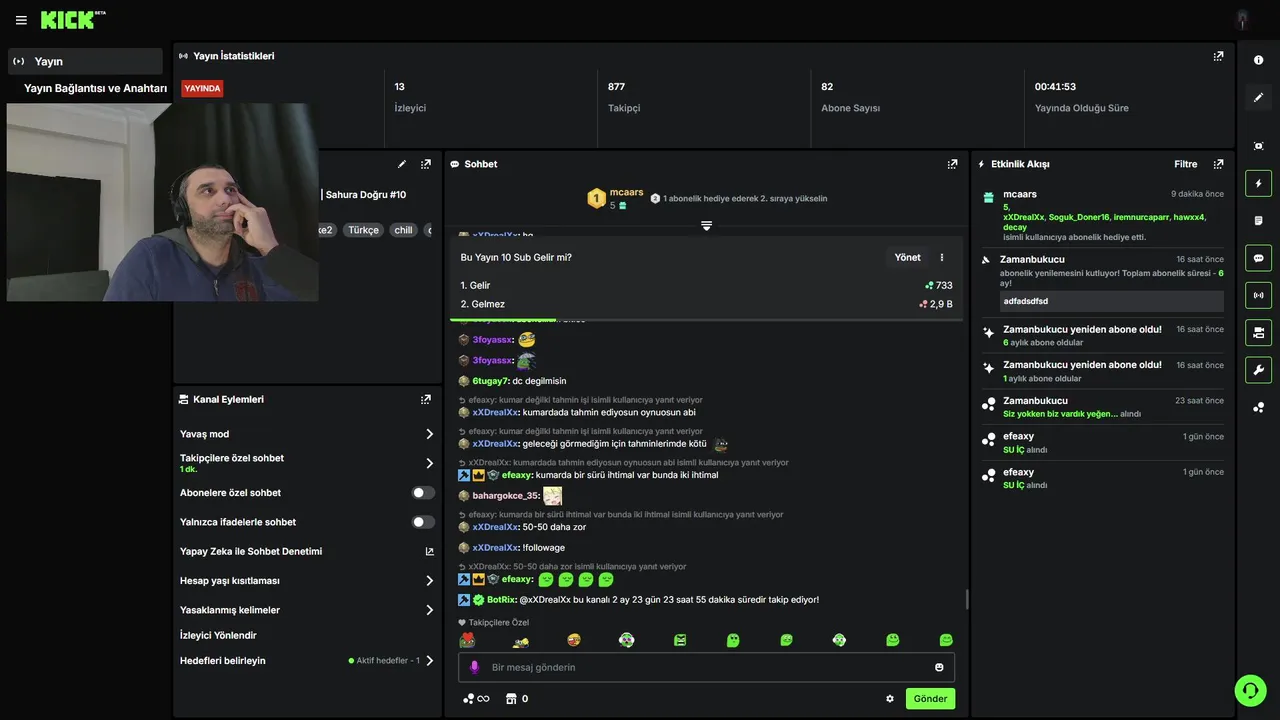This screenshot has width=1280, height=720.
Task: Click the Zamanbukucu 23 saat önce entry
Action: click(1101, 407)
